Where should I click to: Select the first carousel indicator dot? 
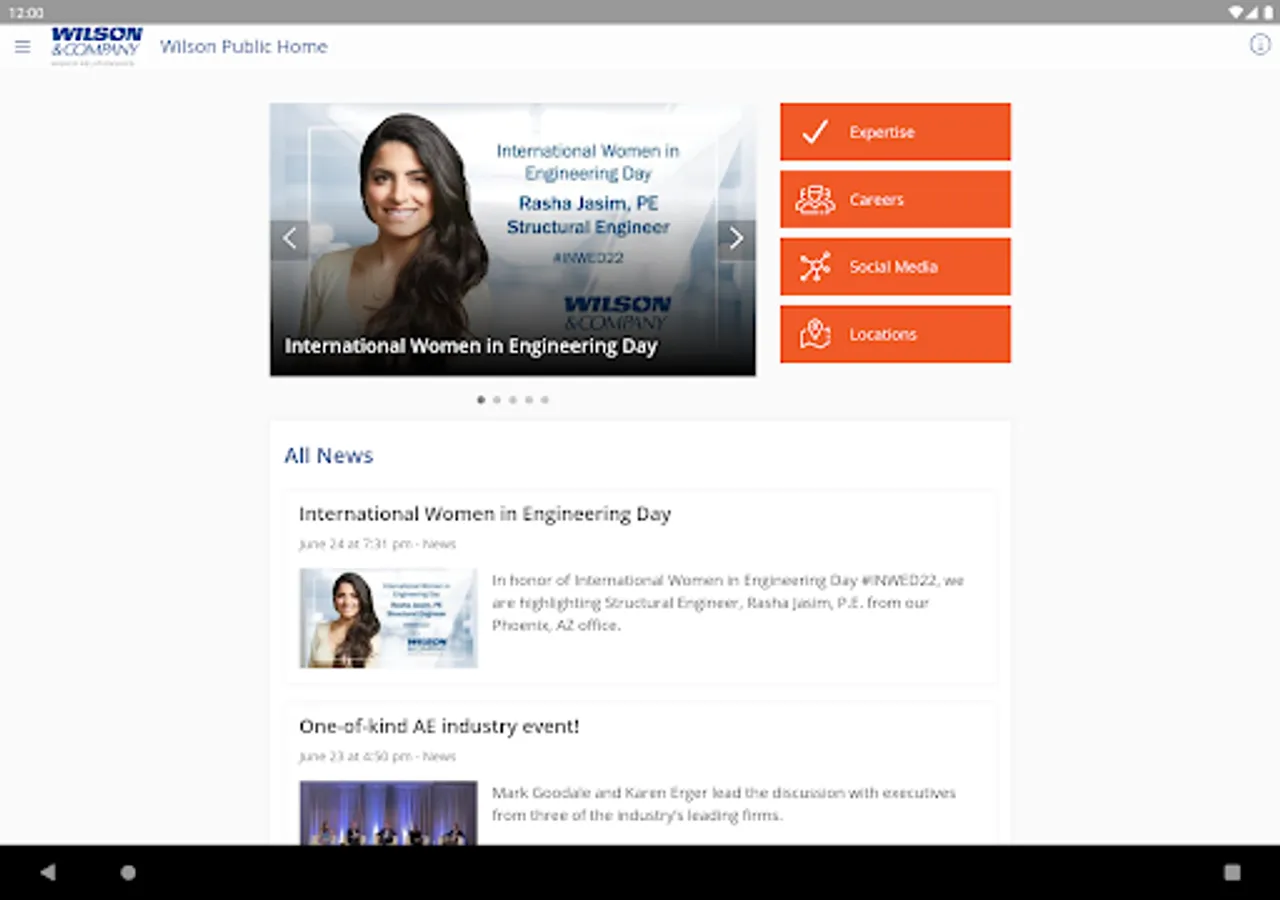click(x=481, y=400)
